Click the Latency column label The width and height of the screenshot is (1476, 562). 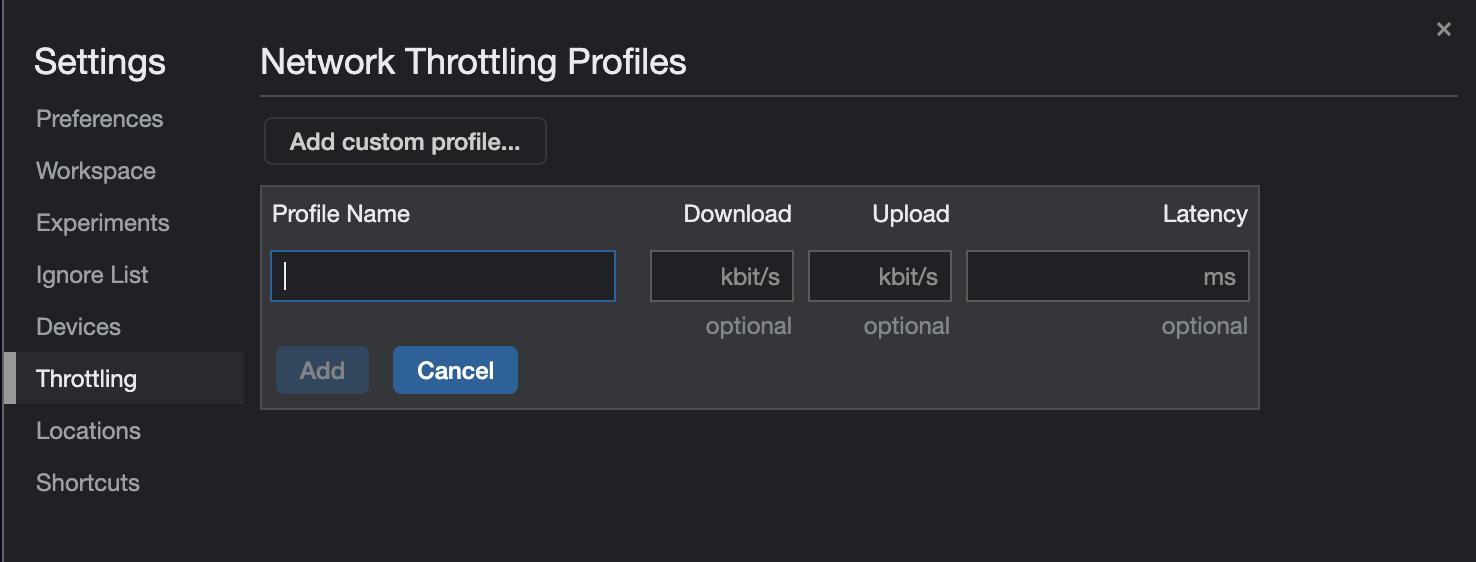[x=1205, y=214]
